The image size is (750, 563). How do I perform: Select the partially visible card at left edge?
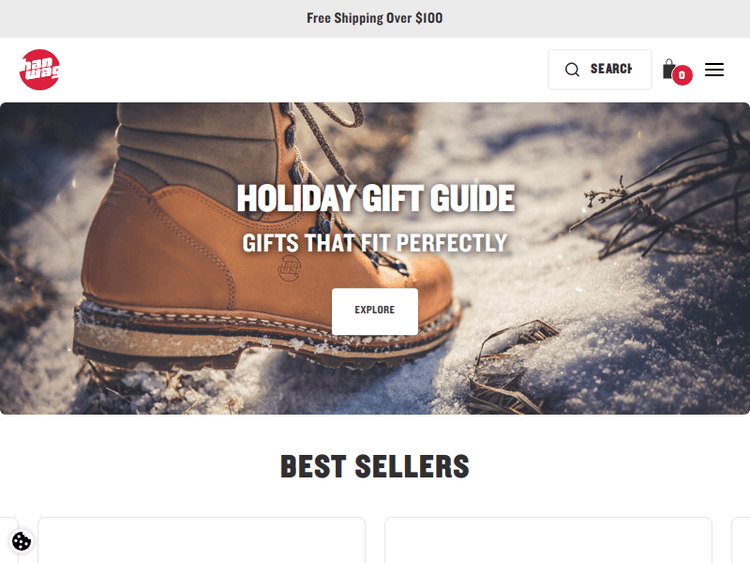(x=9, y=540)
